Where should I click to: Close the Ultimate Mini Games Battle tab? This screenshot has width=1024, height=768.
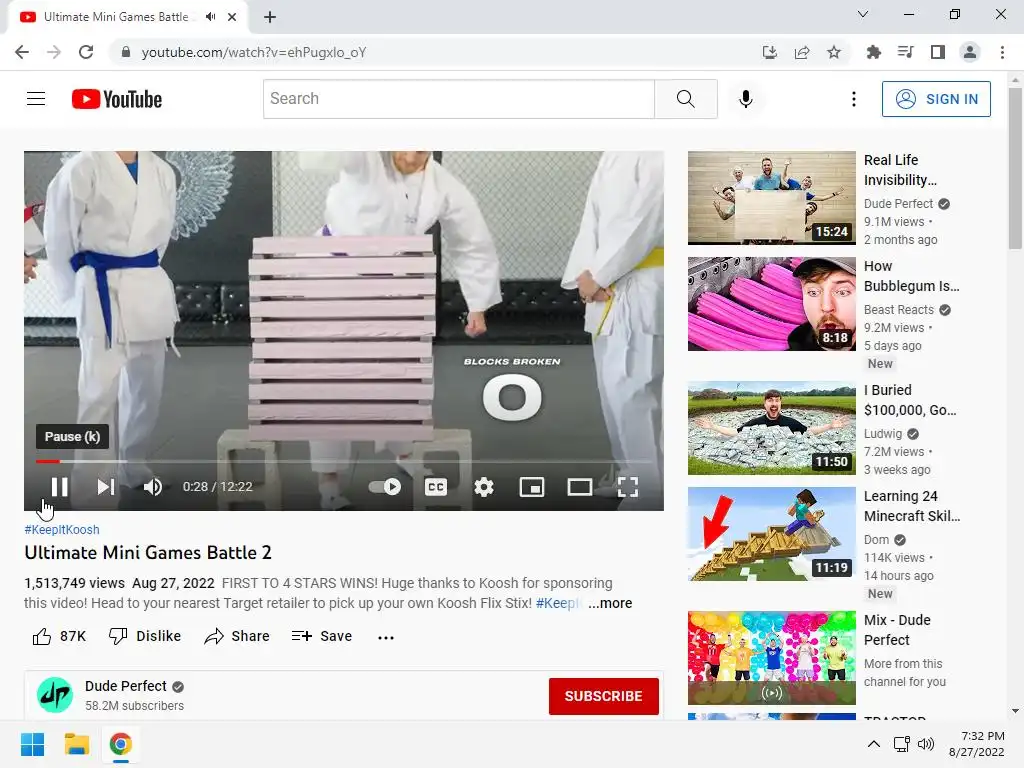pos(232,17)
